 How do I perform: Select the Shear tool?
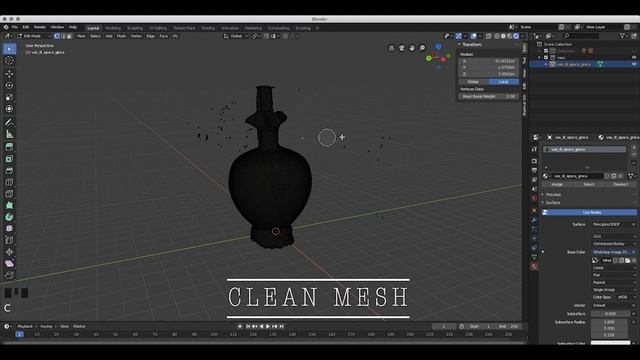[x=9, y=264]
